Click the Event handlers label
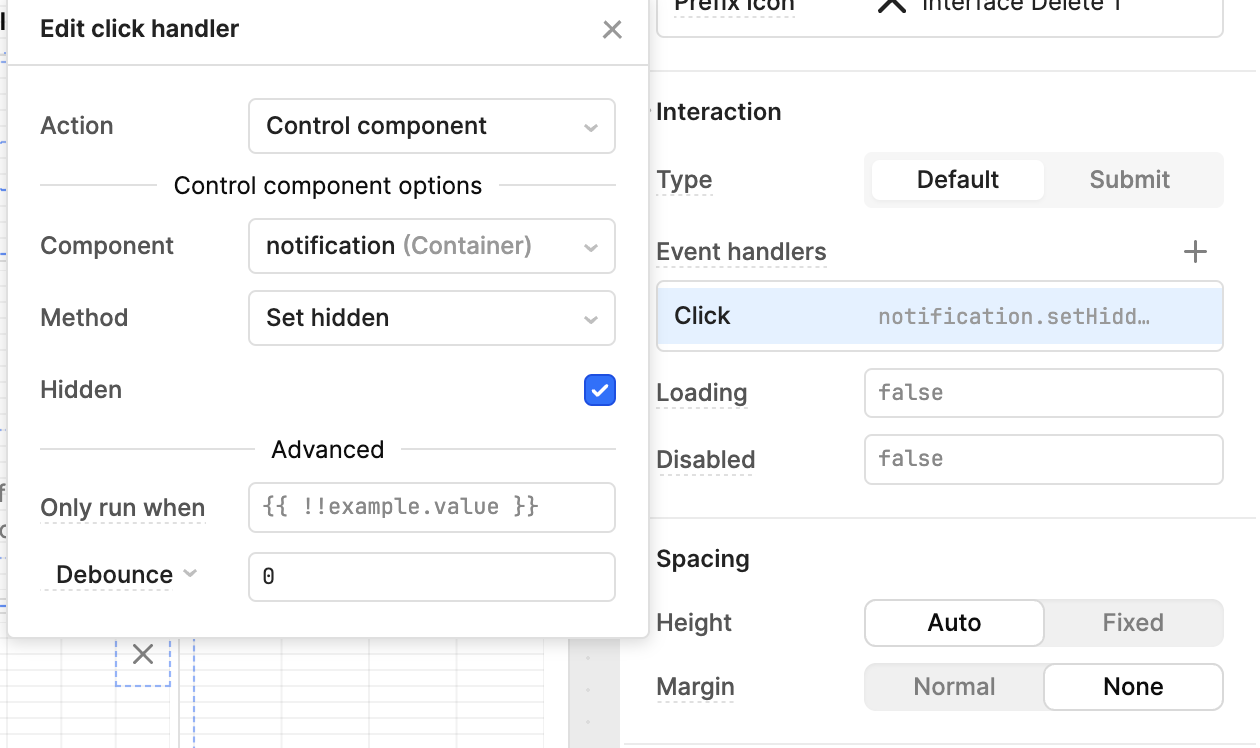Viewport: 1260px width, 748px height. [x=741, y=252]
